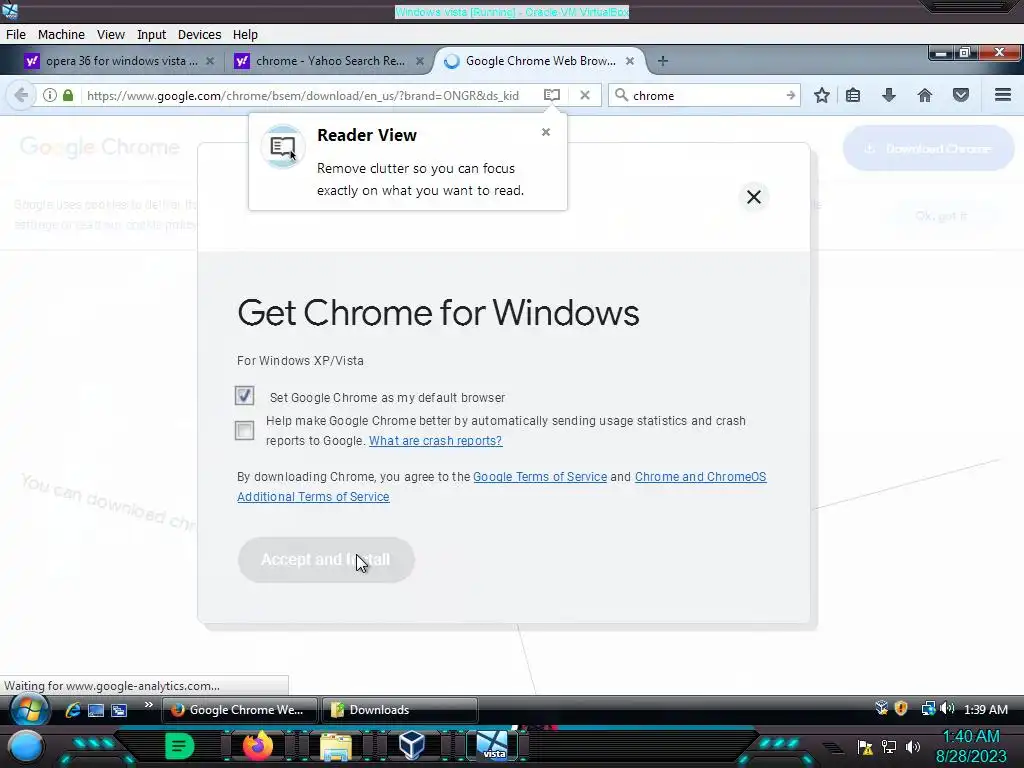The width and height of the screenshot is (1024, 768).
Task: Show site information icon in address bar
Action: tap(50, 95)
